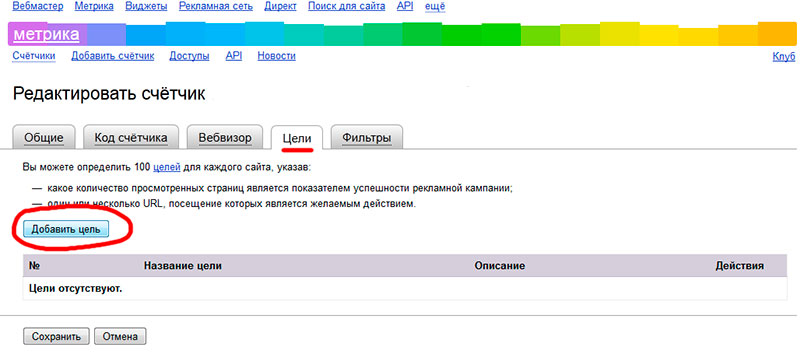Visit the Клуб link
This screenshot has height=361, width=800.
click(x=784, y=57)
